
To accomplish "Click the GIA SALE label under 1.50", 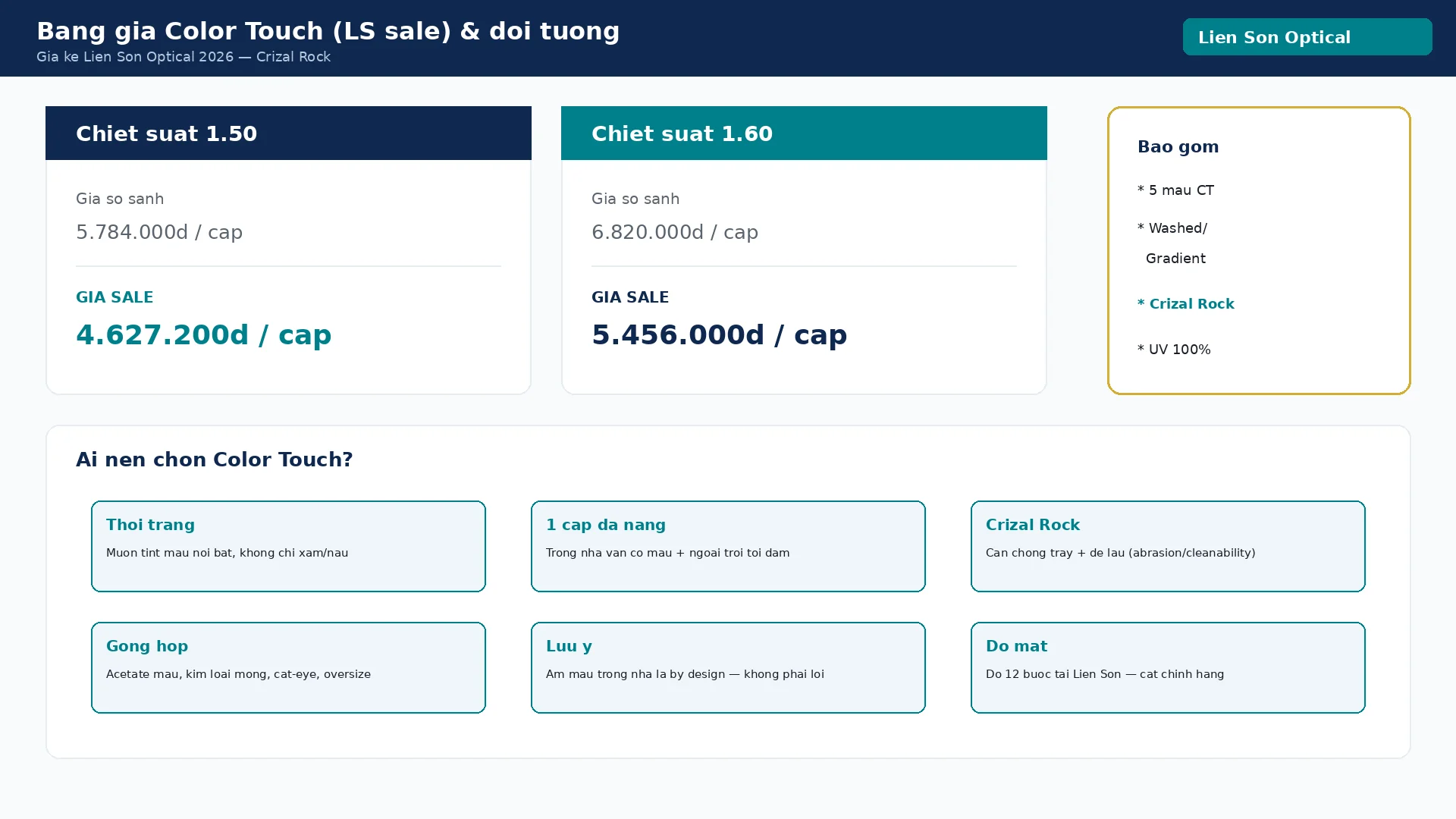I will point(115,297).
